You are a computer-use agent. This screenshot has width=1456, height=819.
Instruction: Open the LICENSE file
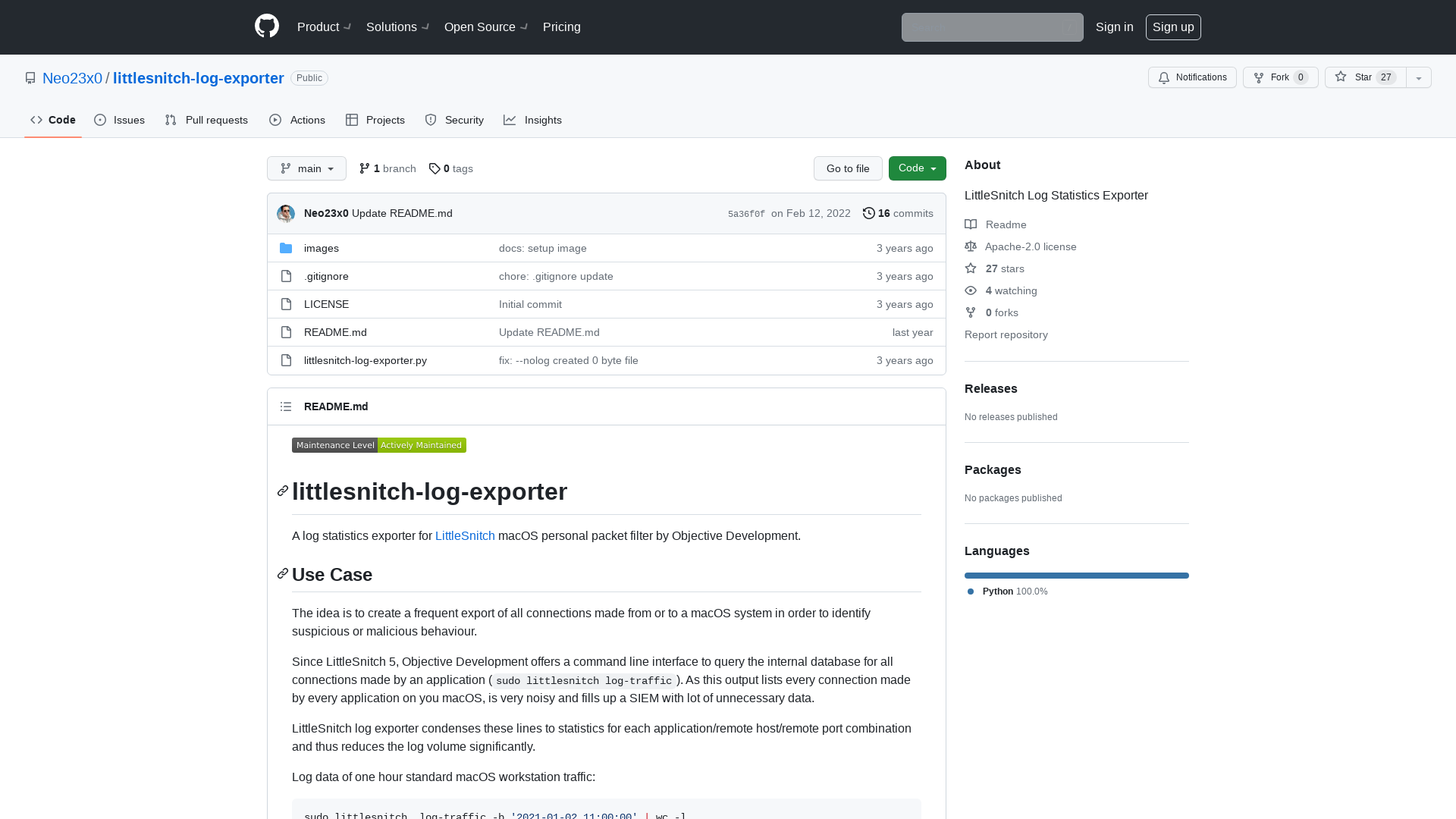[x=326, y=304]
